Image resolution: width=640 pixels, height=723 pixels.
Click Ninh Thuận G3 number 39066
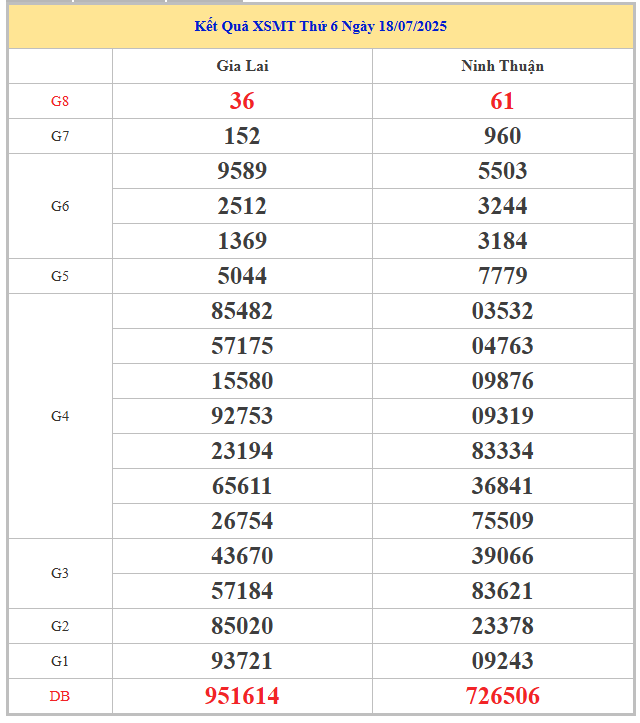[503, 556]
